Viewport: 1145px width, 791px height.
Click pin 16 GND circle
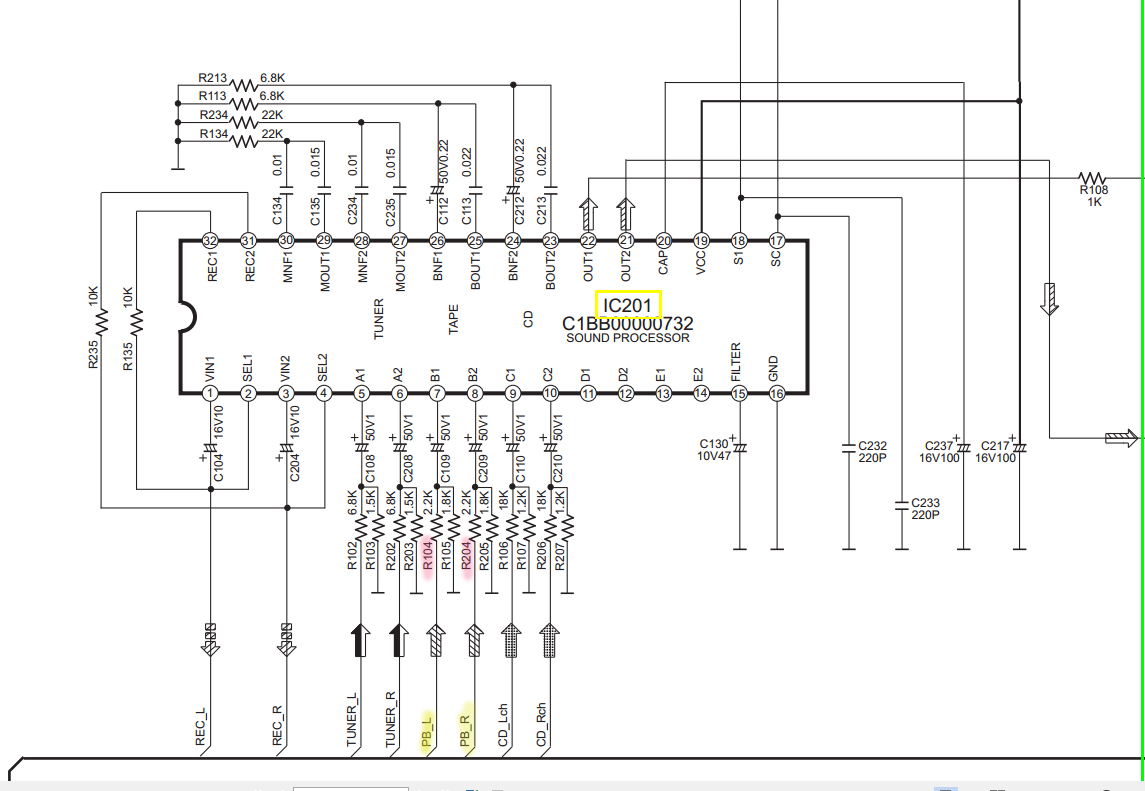point(777,394)
